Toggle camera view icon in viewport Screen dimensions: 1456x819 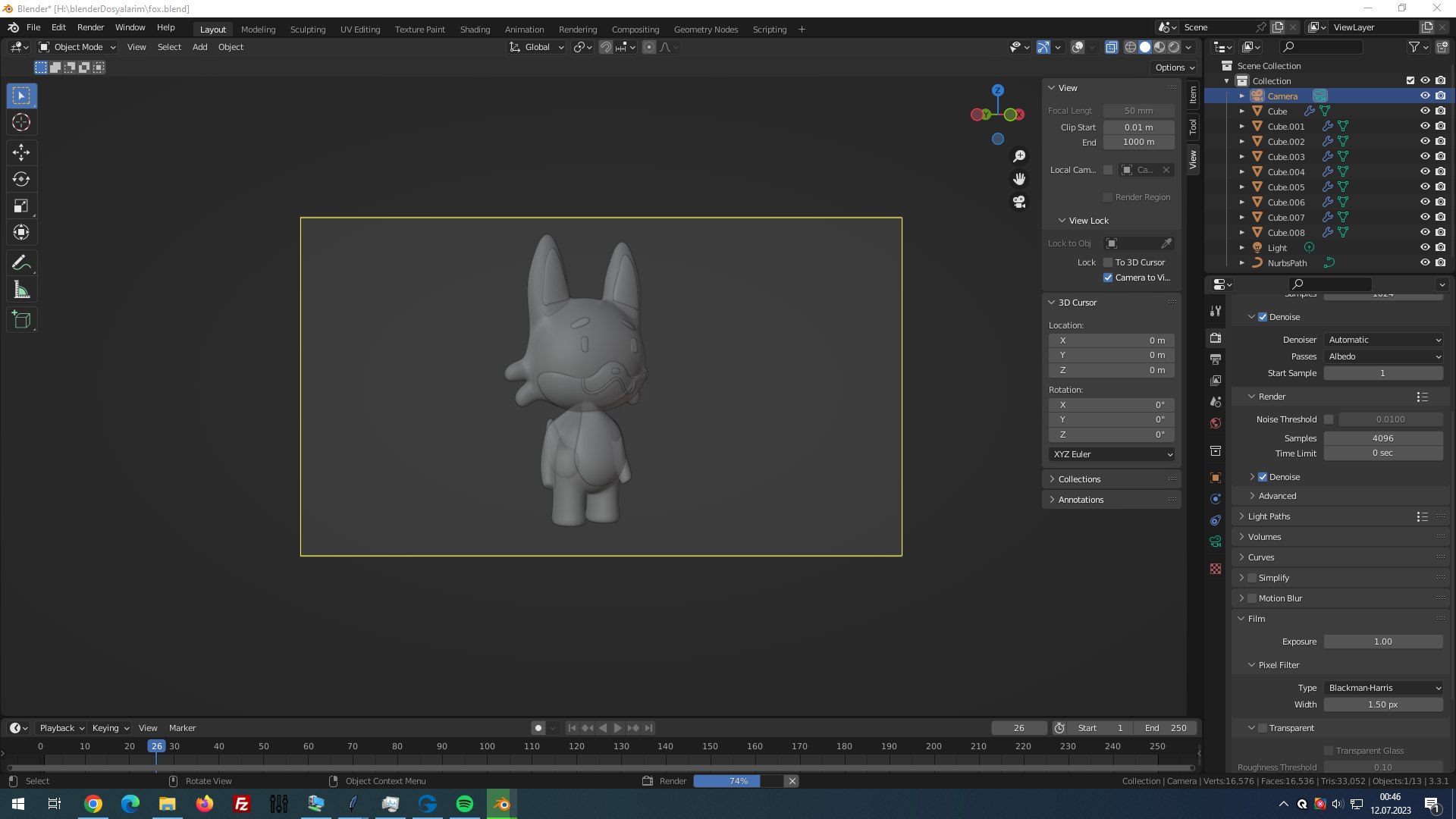coord(1019,202)
